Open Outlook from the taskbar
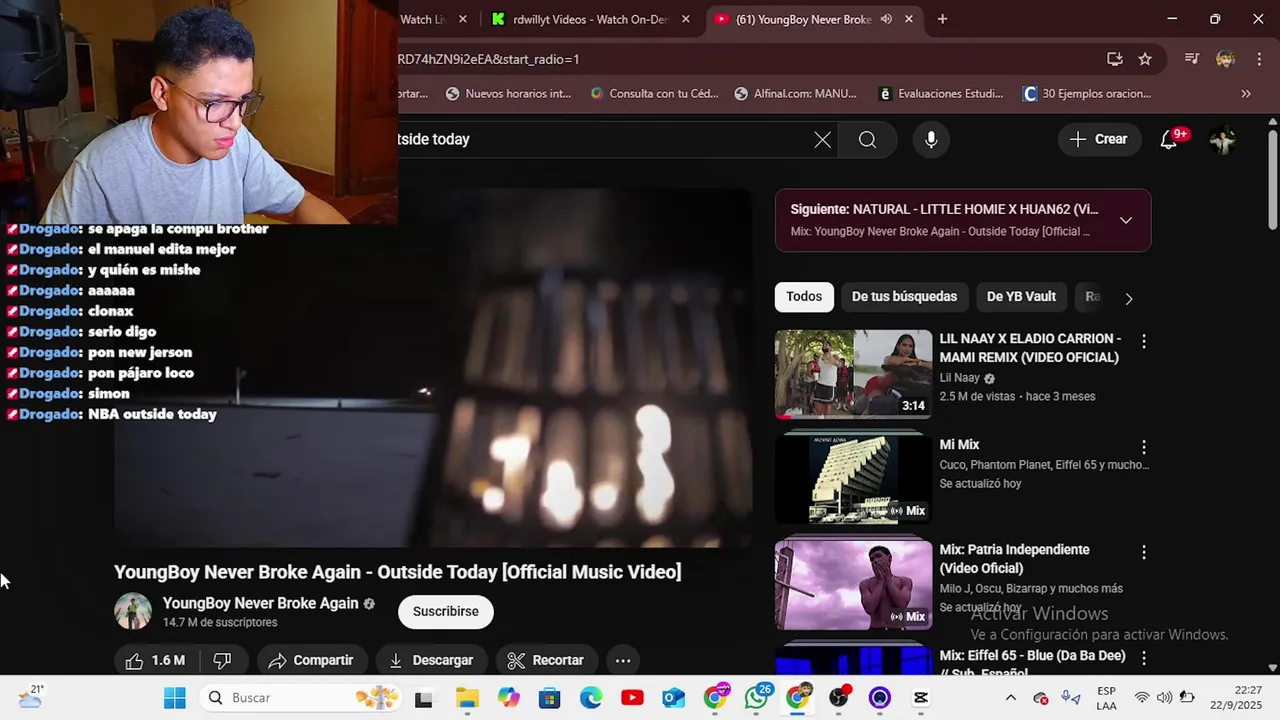Image resolution: width=1280 pixels, height=720 pixels. 673,698
